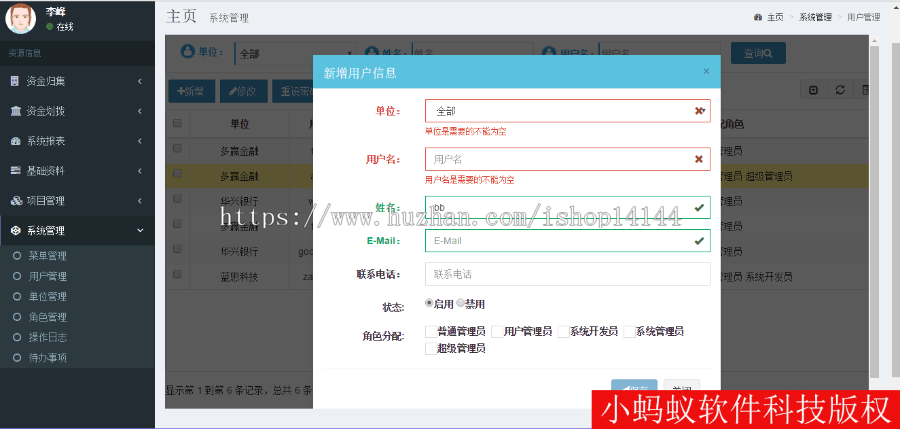Click the 项目管理 cubes icon
This screenshot has height=429, width=900.
tap(16, 201)
